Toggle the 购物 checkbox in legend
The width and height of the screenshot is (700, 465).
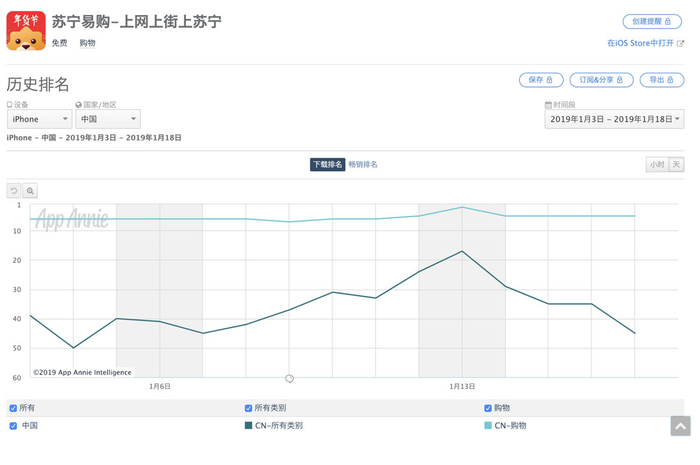(488, 408)
